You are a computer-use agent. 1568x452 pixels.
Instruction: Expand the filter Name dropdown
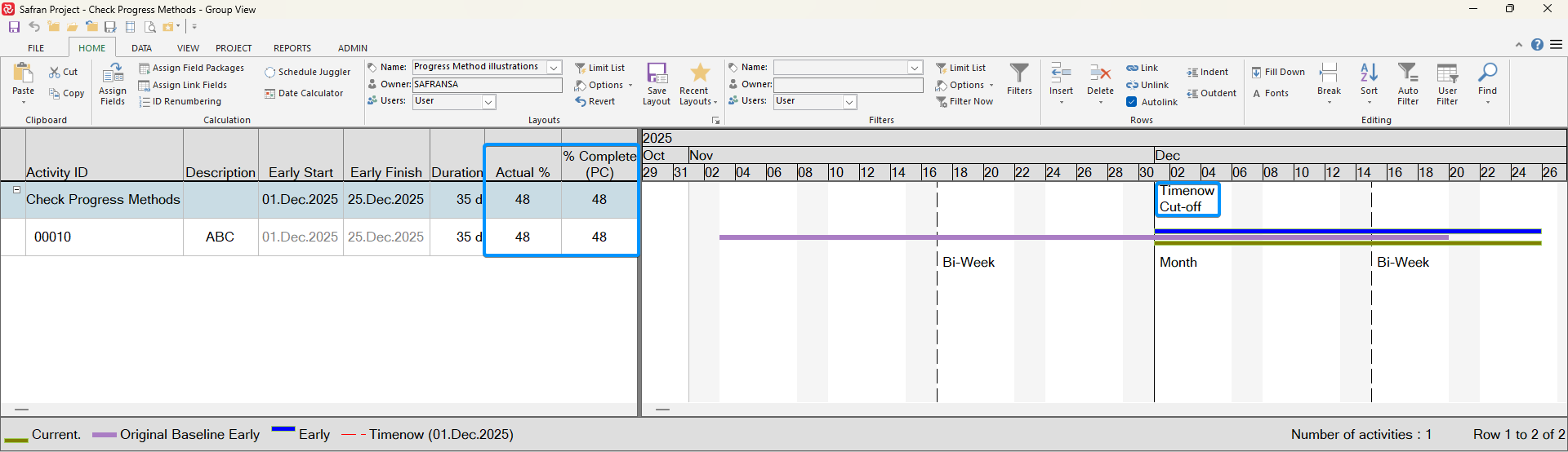(x=915, y=68)
